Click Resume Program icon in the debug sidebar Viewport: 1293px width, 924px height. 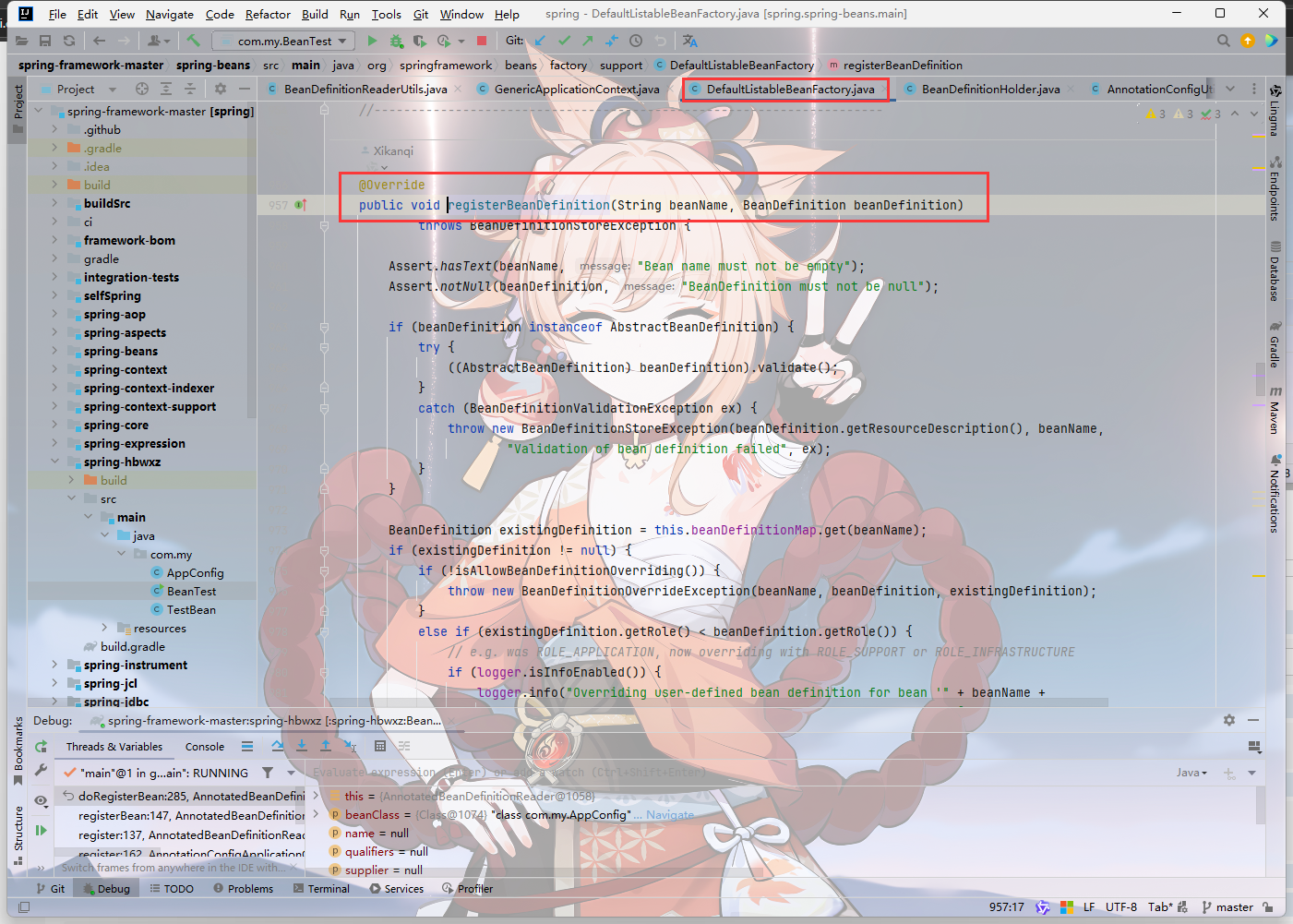[41, 831]
